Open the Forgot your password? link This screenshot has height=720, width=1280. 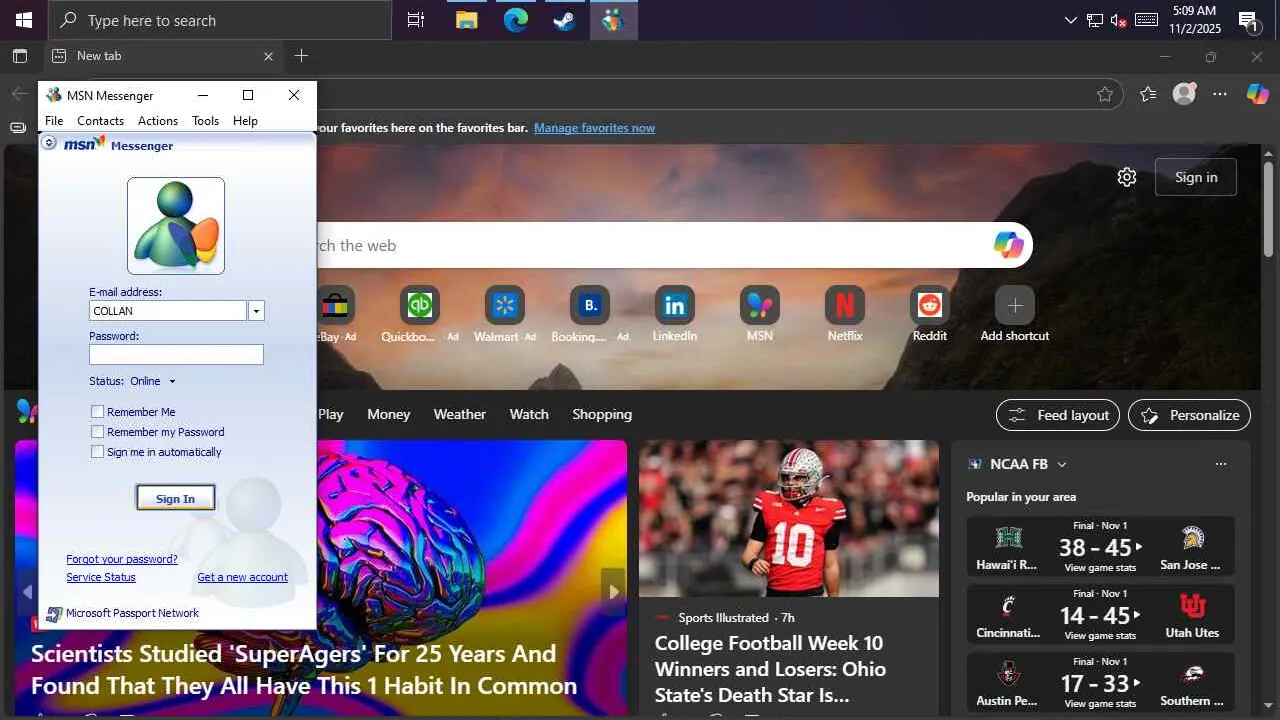(122, 559)
